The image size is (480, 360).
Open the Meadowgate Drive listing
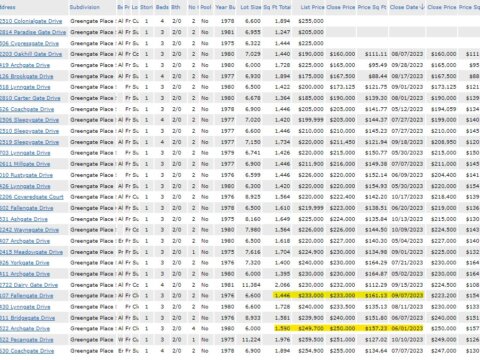coord(31,252)
